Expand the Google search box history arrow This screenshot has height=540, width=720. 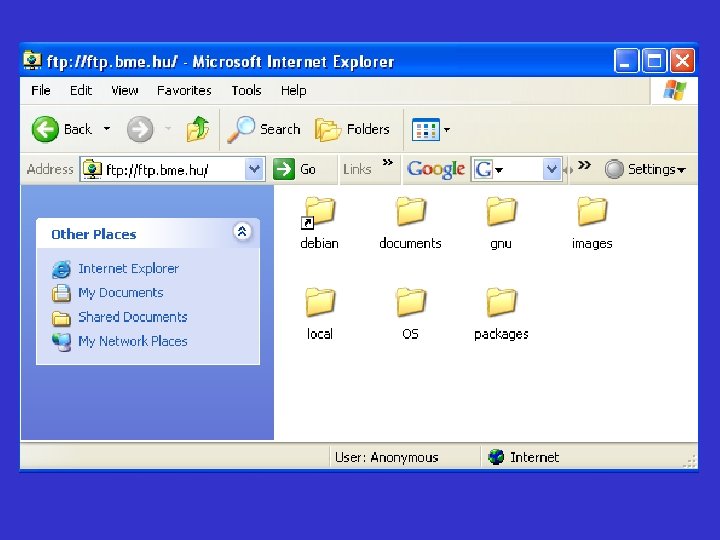click(552, 169)
